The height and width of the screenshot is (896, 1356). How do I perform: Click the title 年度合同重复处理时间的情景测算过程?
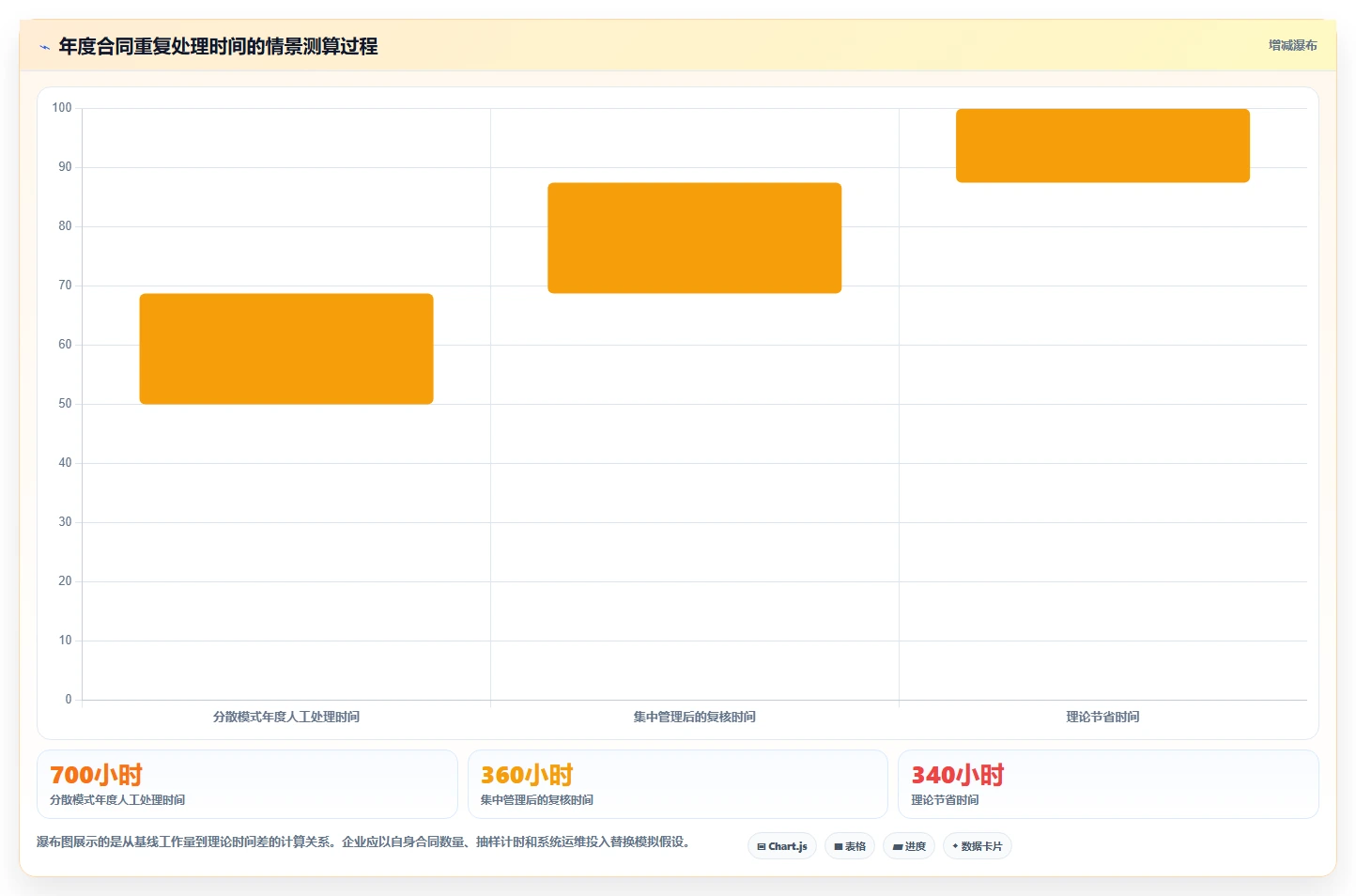tap(218, 46)
